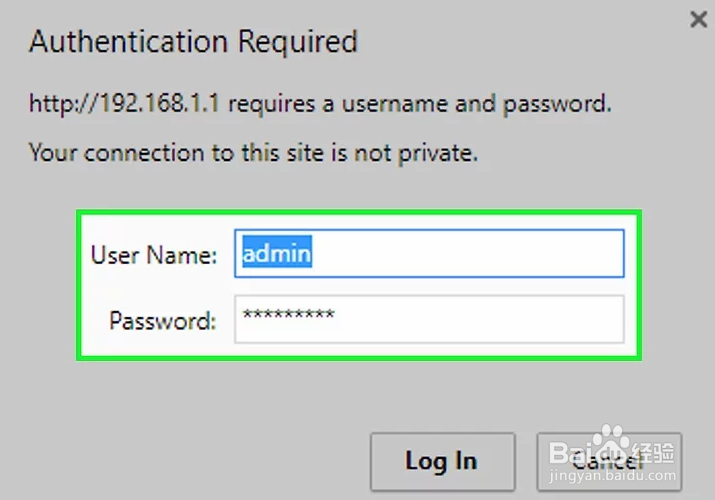Click the 'connection is not private' warning text
Image resolution: width=715 pixels, height=500 pixels.
pos(254,153)
